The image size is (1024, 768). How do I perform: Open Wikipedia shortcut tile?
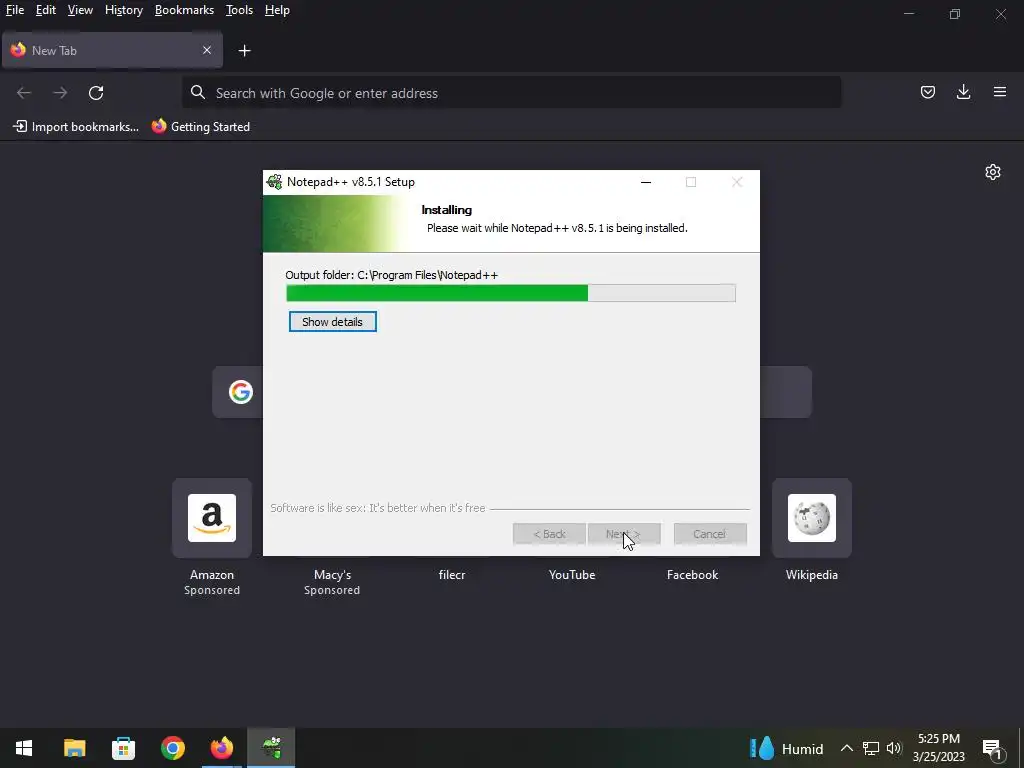point(812,518)
